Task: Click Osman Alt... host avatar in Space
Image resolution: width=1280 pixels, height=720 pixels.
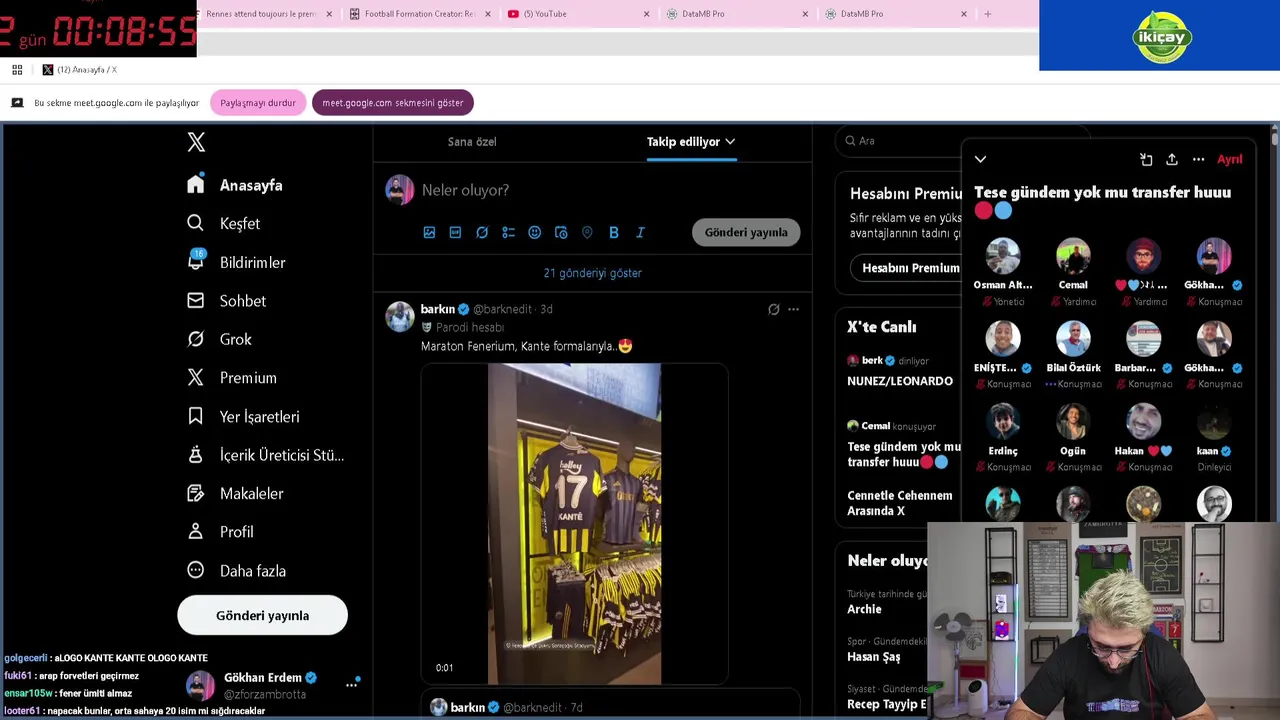Action: 1002,256
